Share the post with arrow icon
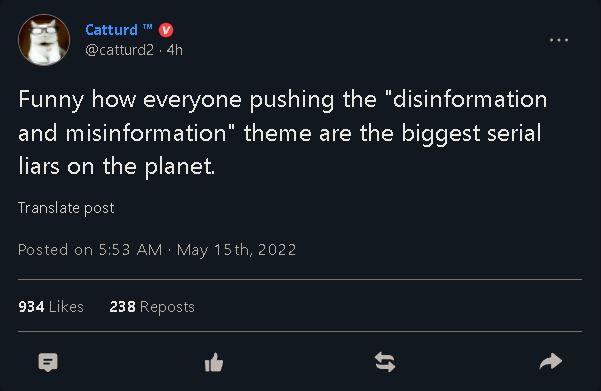The width and height of the screenshot is (601, 391). (x=551, y=361)
